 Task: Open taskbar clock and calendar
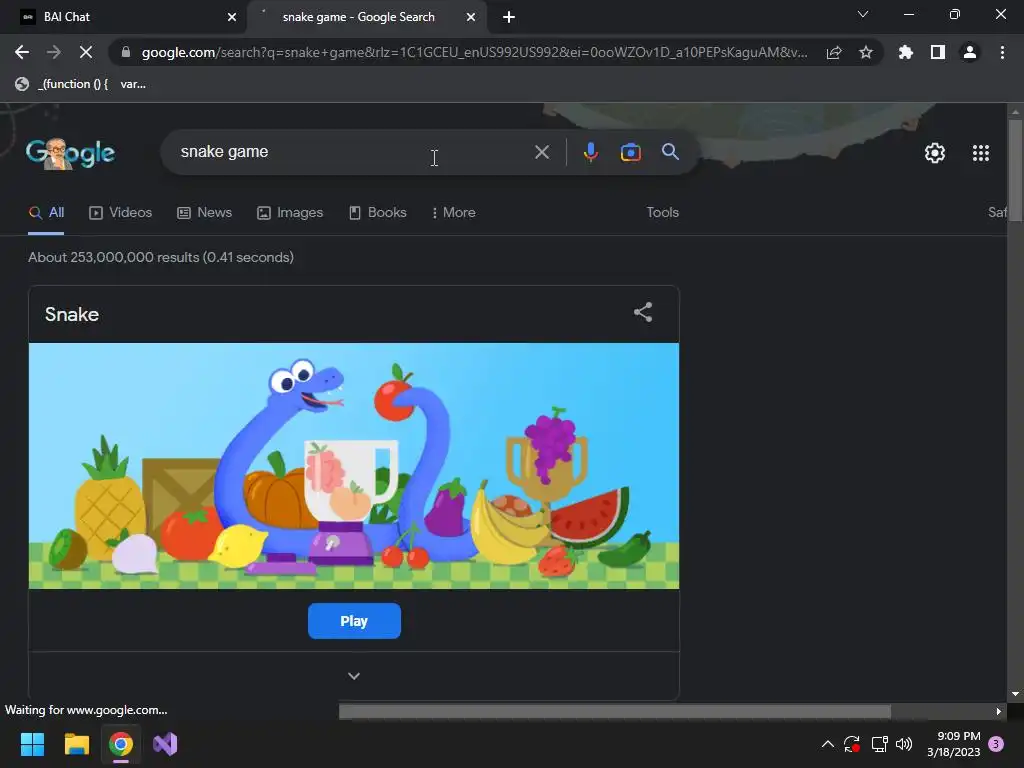pos(953,744)
